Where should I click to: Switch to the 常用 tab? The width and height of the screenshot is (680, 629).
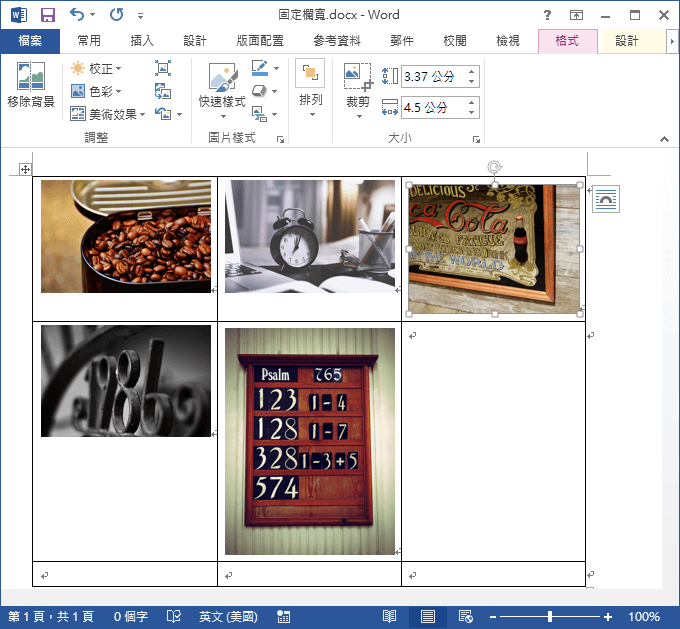89,41
